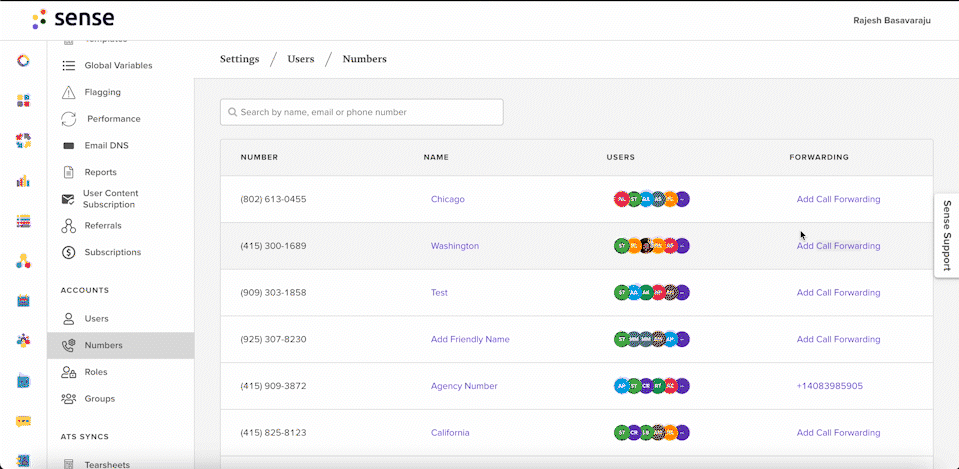Viewport: 959px width, 469px height.
Task: Click the User Content Subscription envelope icon
Action: [68, 199]
